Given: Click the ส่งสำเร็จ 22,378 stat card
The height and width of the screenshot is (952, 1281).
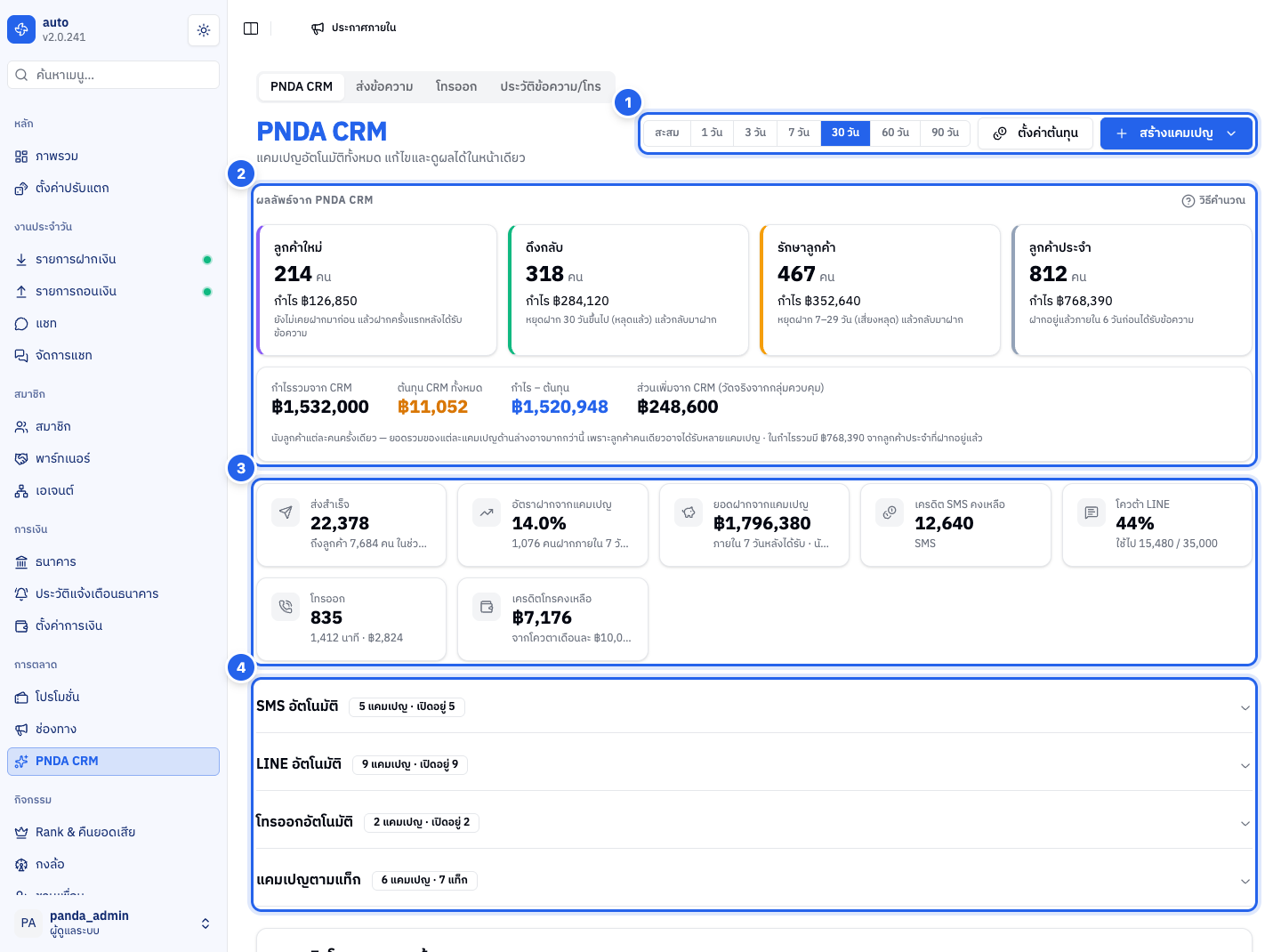Looking at the screenshot, I should pyautogui.click(x=351, y=525).
